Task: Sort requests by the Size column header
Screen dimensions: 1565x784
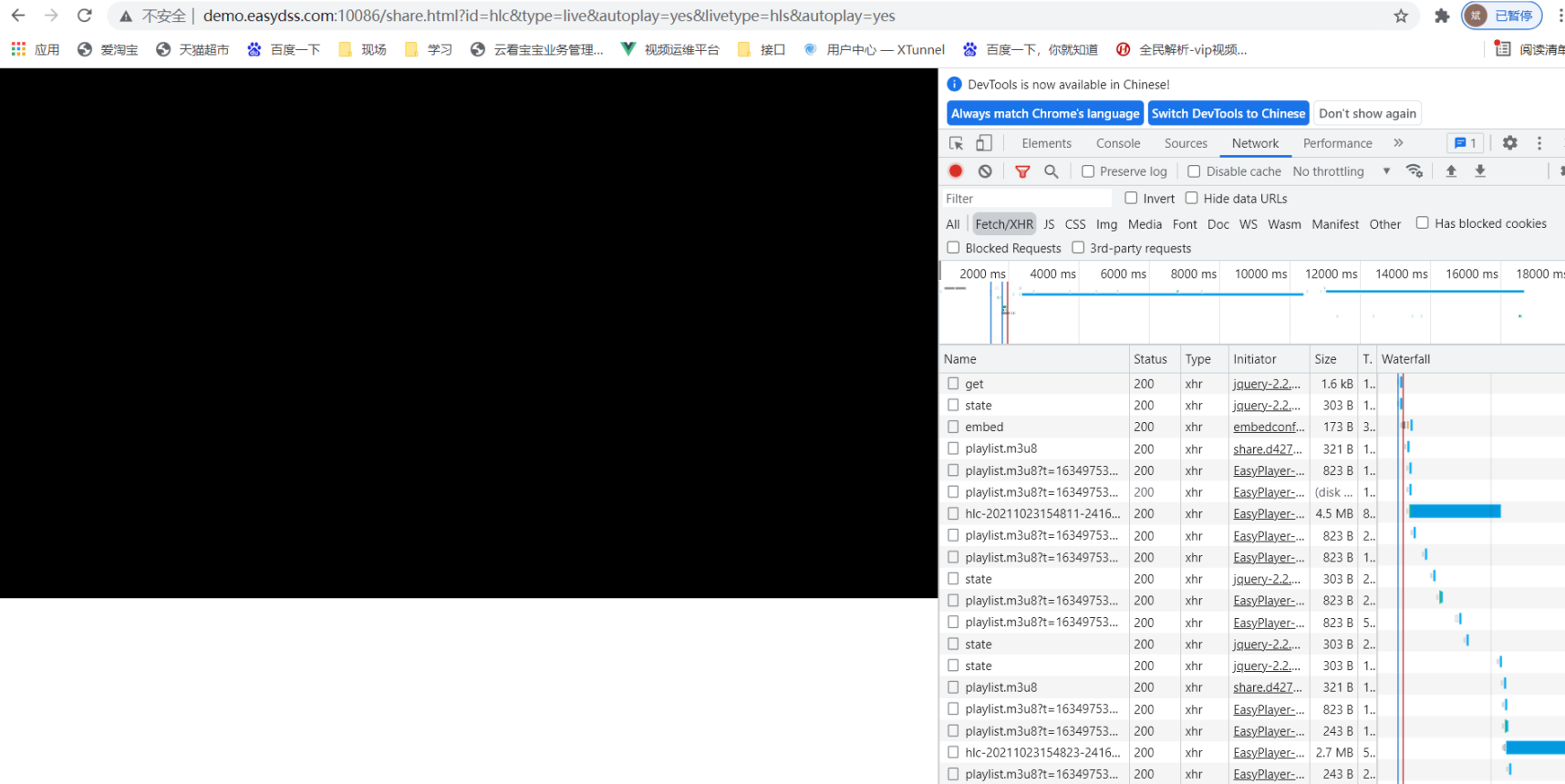Action: pyautogui.click(x=1332, y=359)
